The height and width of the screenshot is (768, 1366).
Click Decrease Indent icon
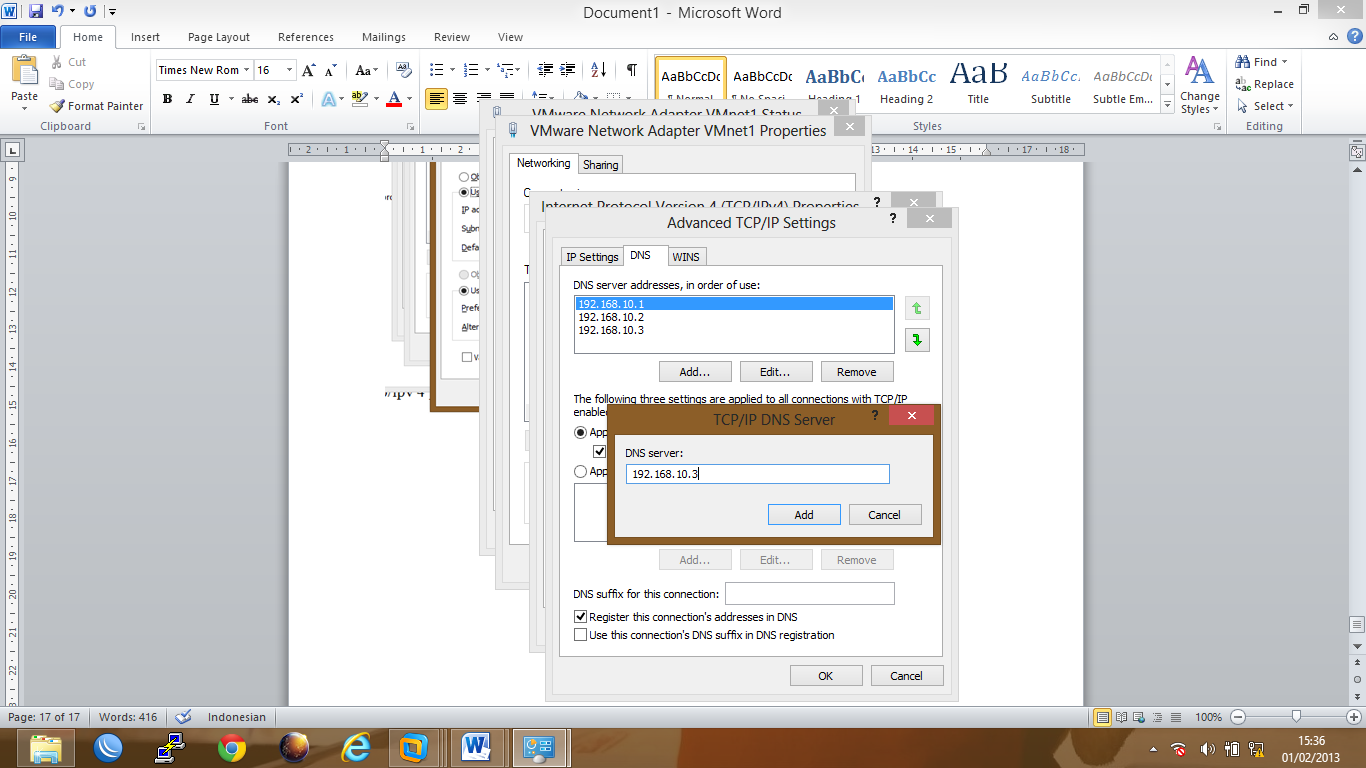pos(545,70)
